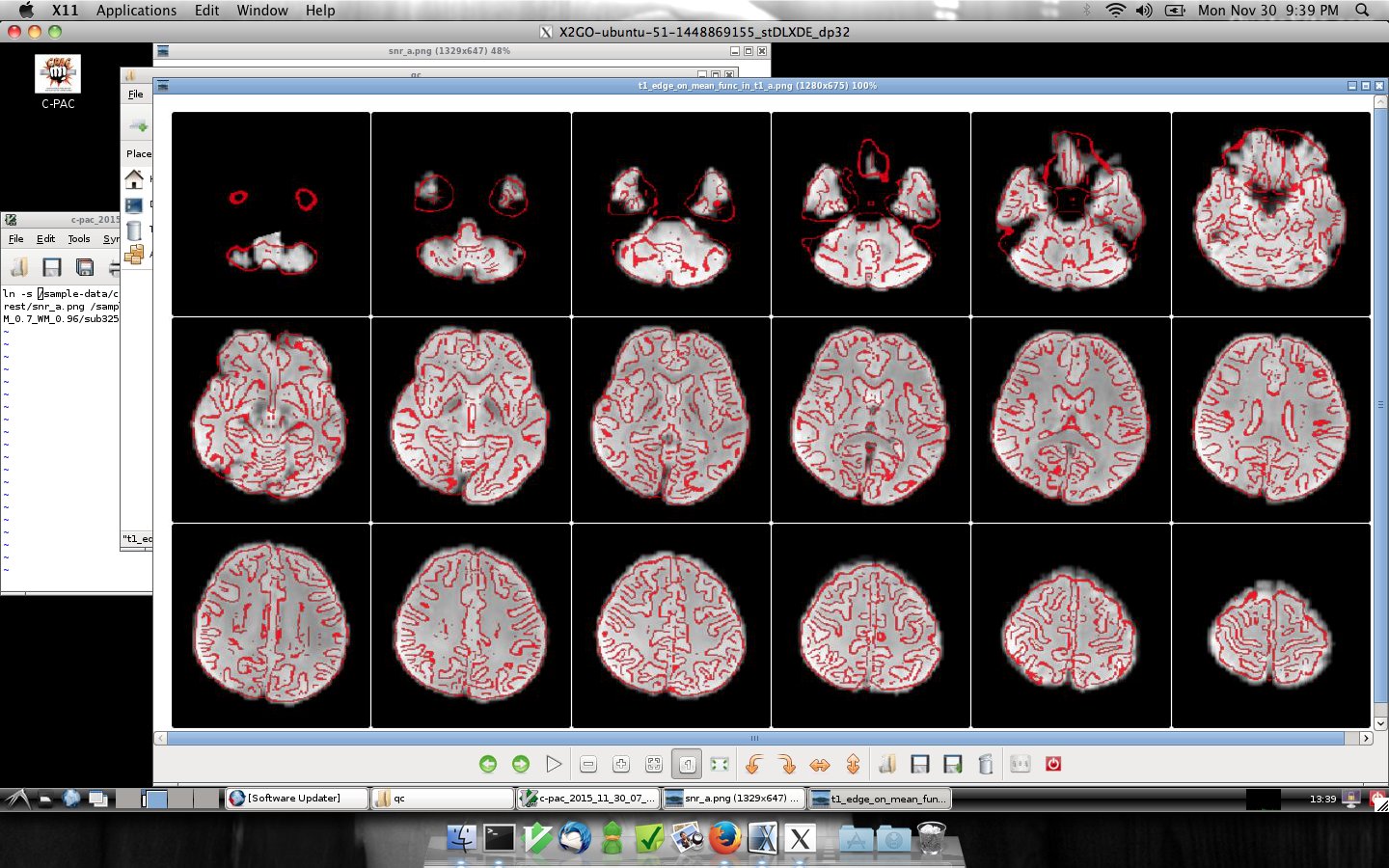Quit image viewer with red power icon
Viewport: 1389px width, 868px height.
point(1053,764)
